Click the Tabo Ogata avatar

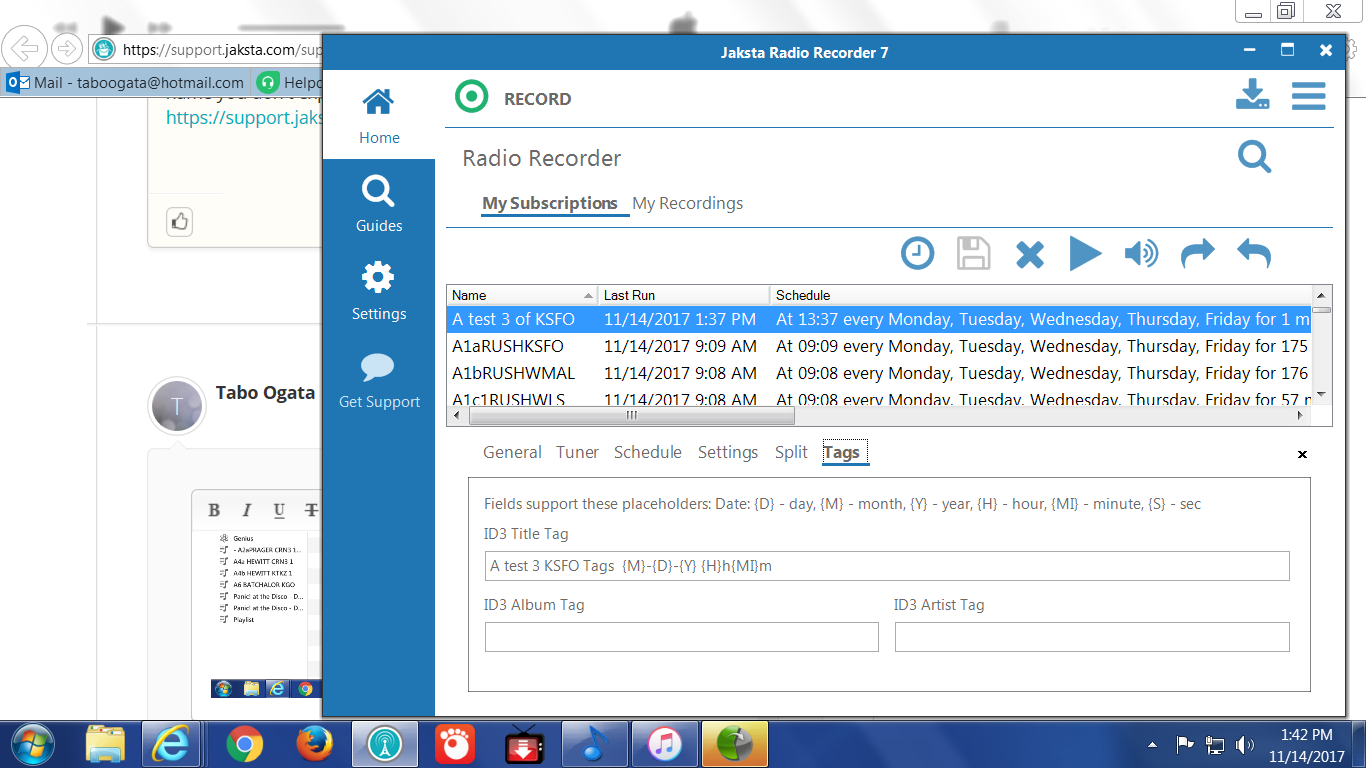coord(177,406)
